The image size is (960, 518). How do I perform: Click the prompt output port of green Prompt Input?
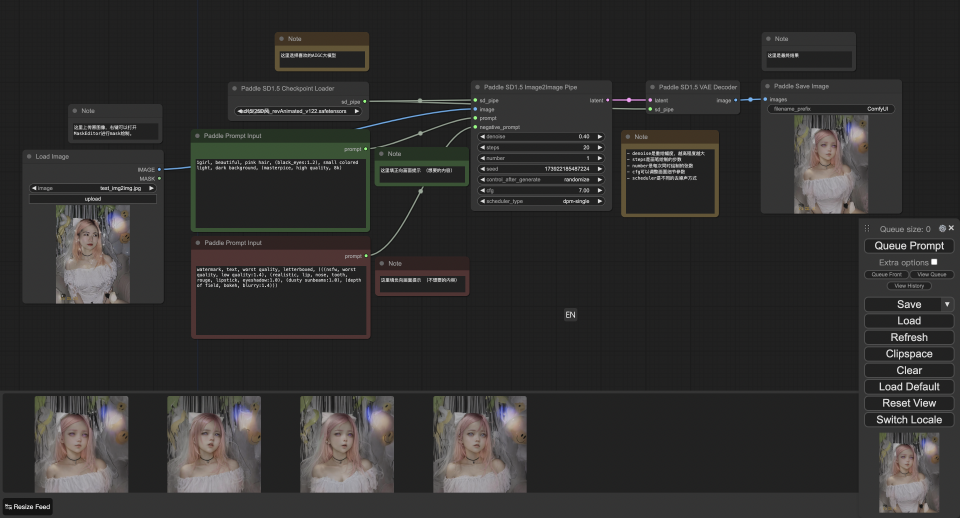pos(366,149)
